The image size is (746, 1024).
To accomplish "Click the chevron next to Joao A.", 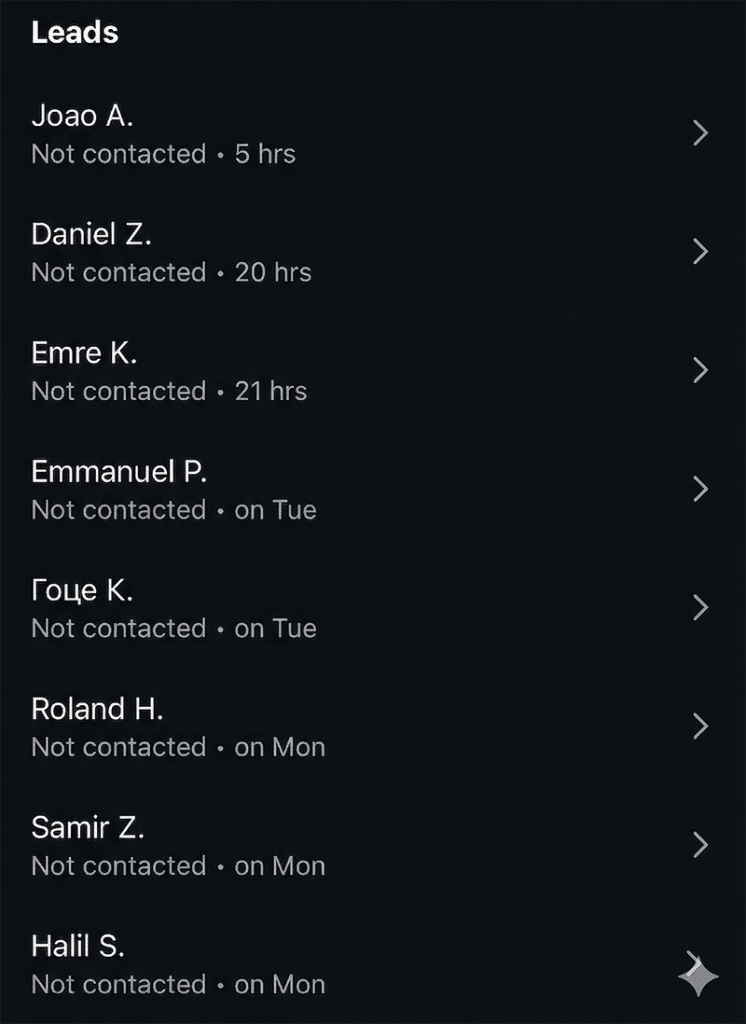I will [700, 133].
